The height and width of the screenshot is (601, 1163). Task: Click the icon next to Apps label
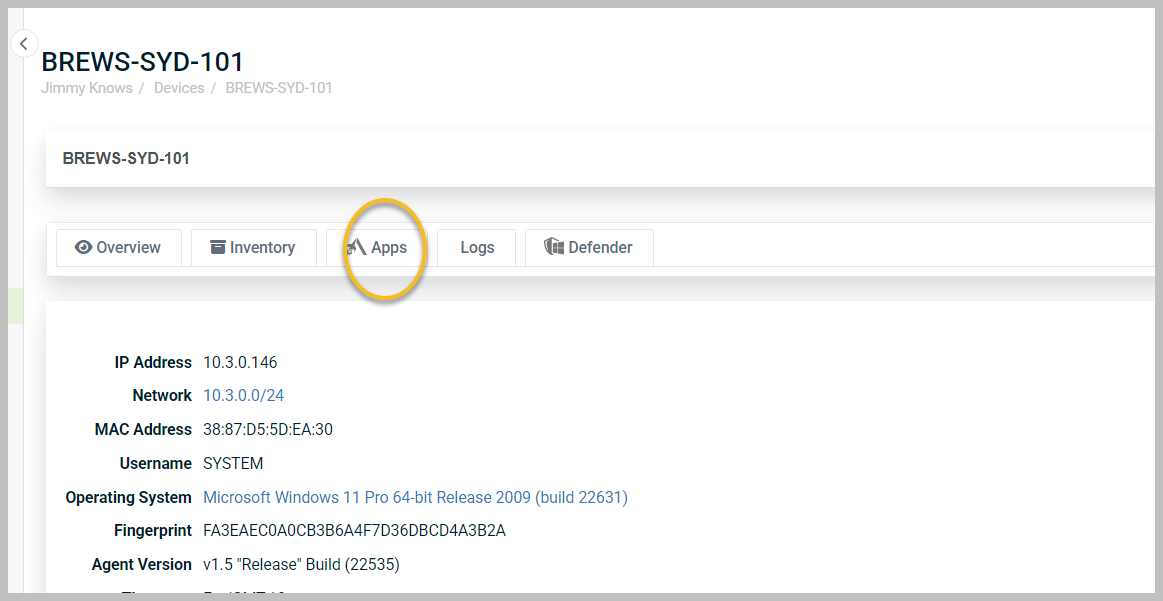pos(356,247)
